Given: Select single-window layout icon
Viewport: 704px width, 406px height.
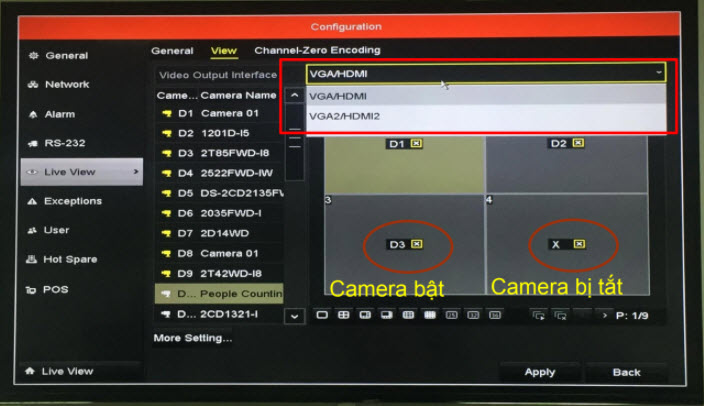Looking at the screenshot, I should click(x=322, y=315).
